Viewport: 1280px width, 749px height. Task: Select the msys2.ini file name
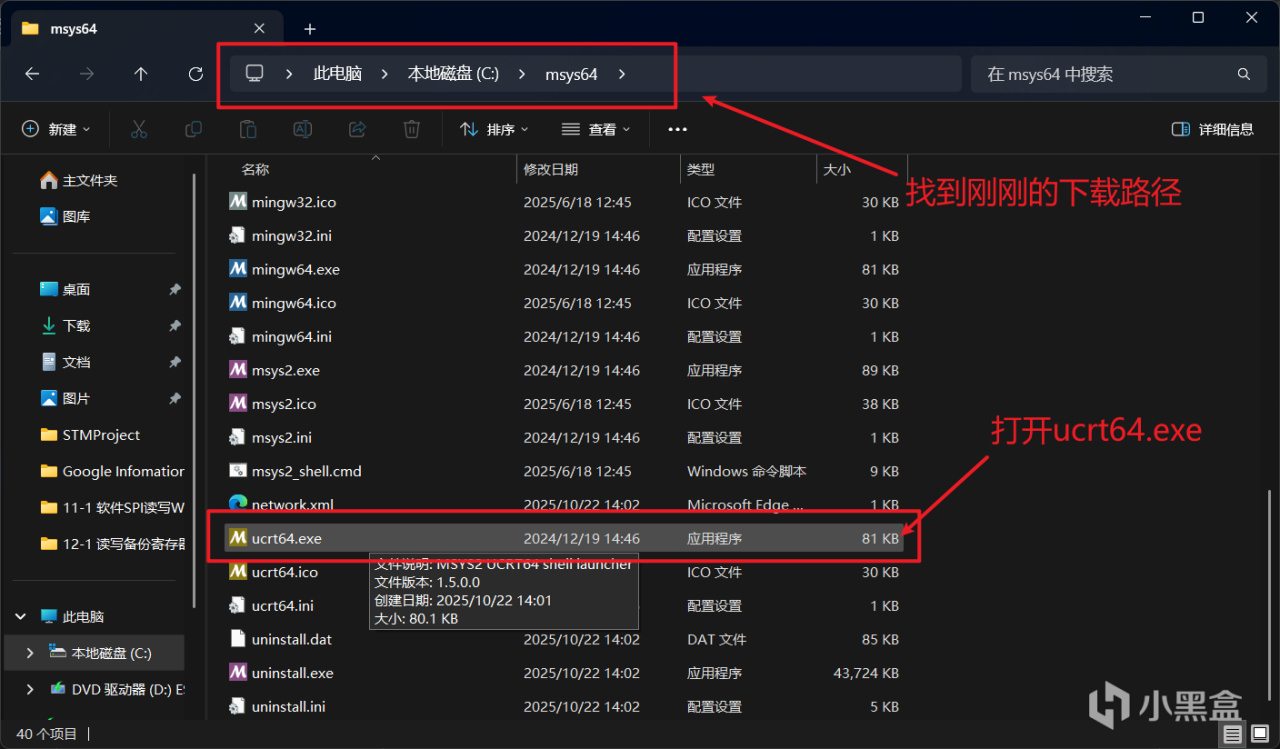click(282, 437)
